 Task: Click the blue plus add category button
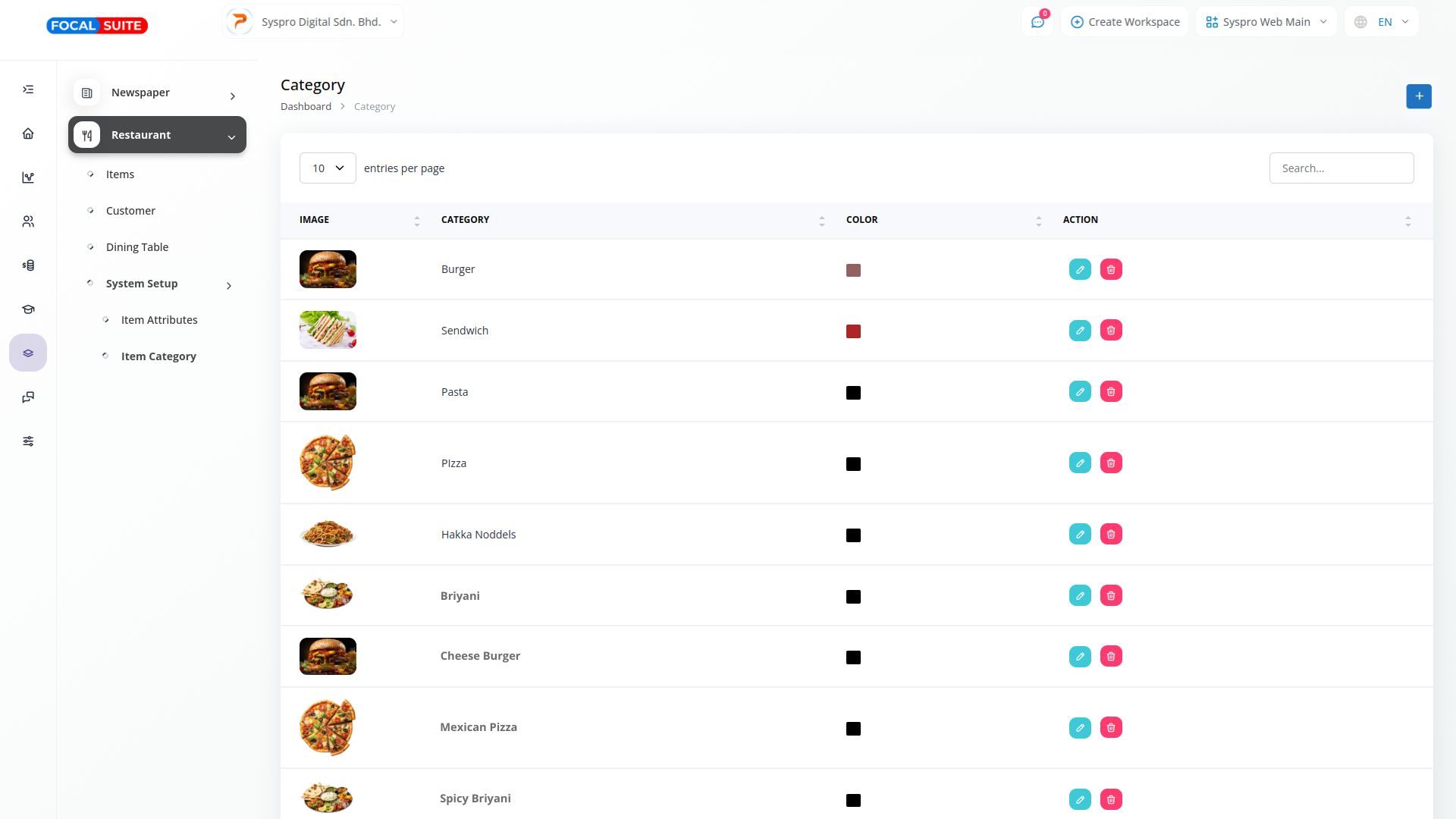pyautogui.click(x=1419, y=96)
